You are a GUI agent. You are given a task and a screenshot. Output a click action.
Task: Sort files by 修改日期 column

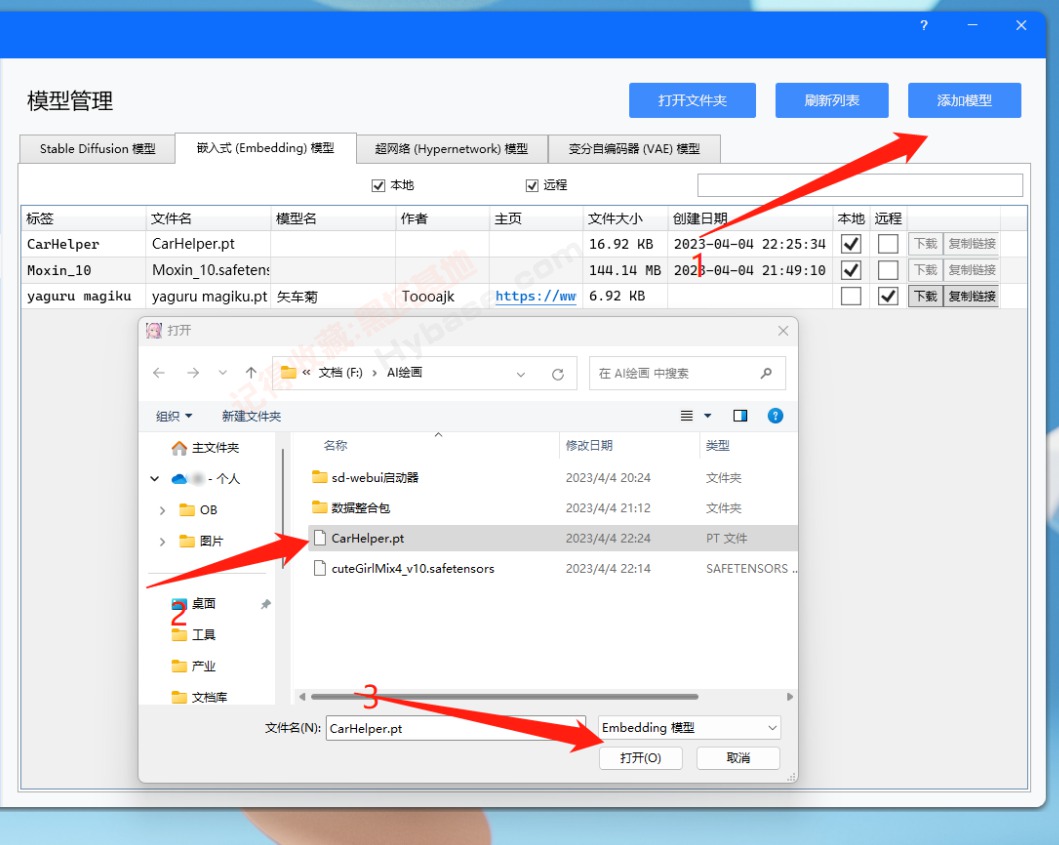click(x=589, y=445)
